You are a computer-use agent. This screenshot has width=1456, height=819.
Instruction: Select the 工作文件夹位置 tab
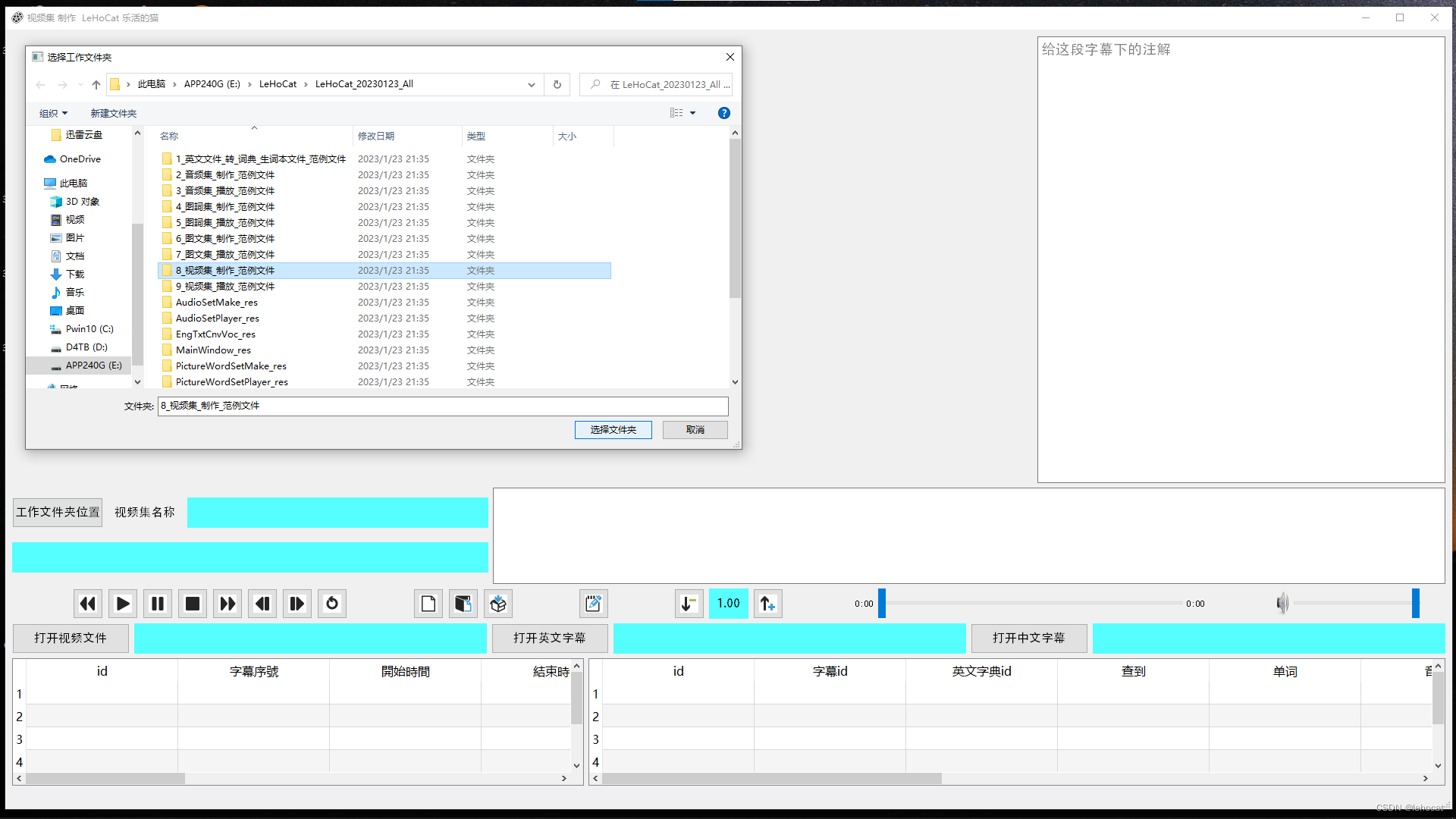[57, 511]
